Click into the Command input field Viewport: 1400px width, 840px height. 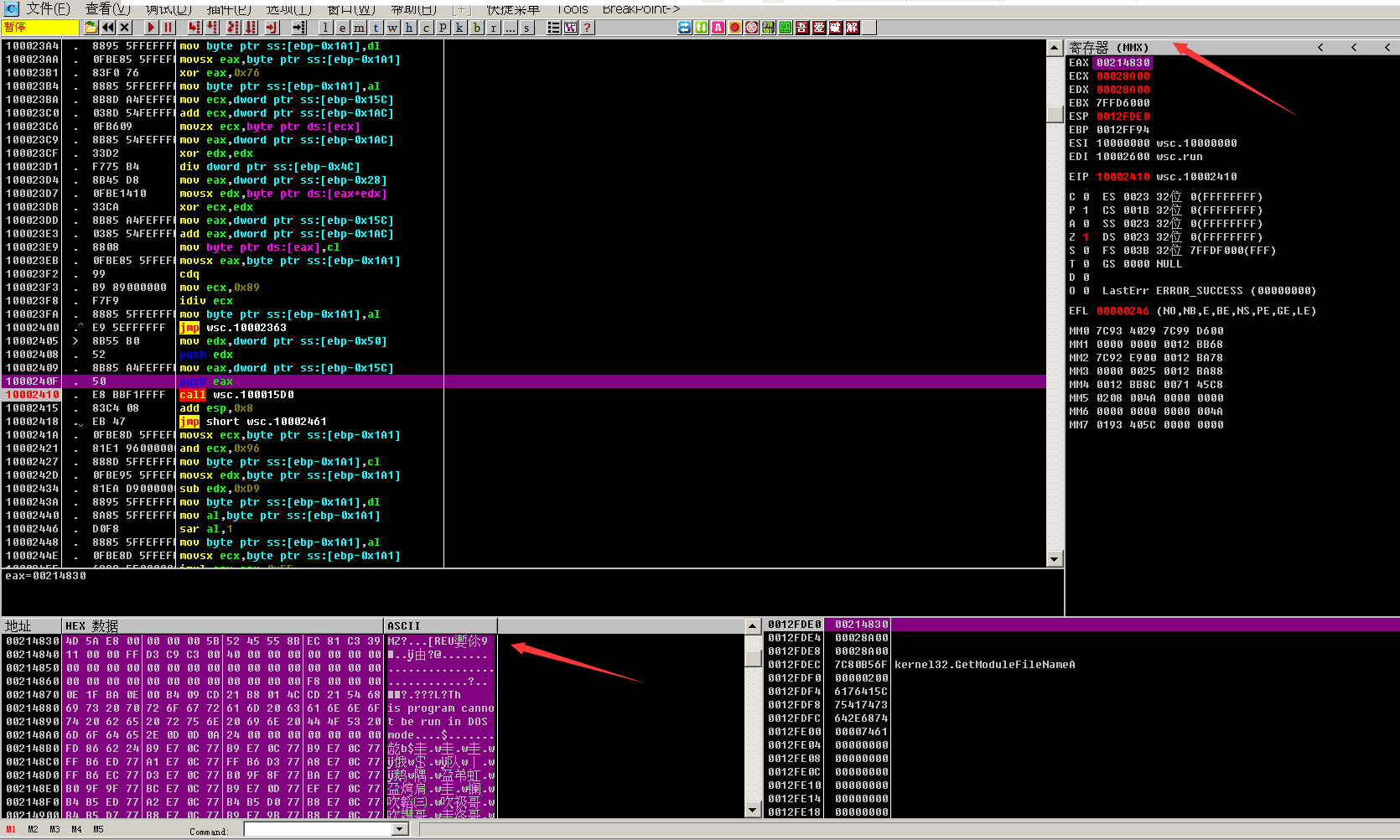click(x=319, y=829)
